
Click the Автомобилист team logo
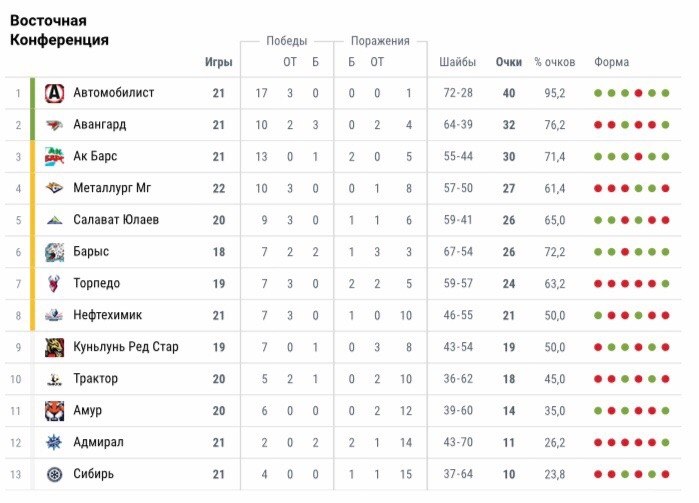54,93
